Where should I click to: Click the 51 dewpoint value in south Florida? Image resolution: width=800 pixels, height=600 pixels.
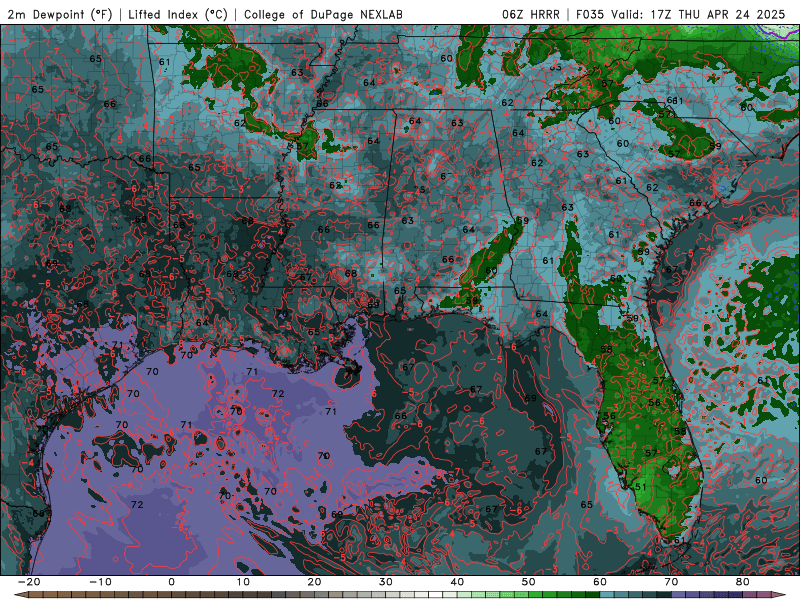point(641,487)
